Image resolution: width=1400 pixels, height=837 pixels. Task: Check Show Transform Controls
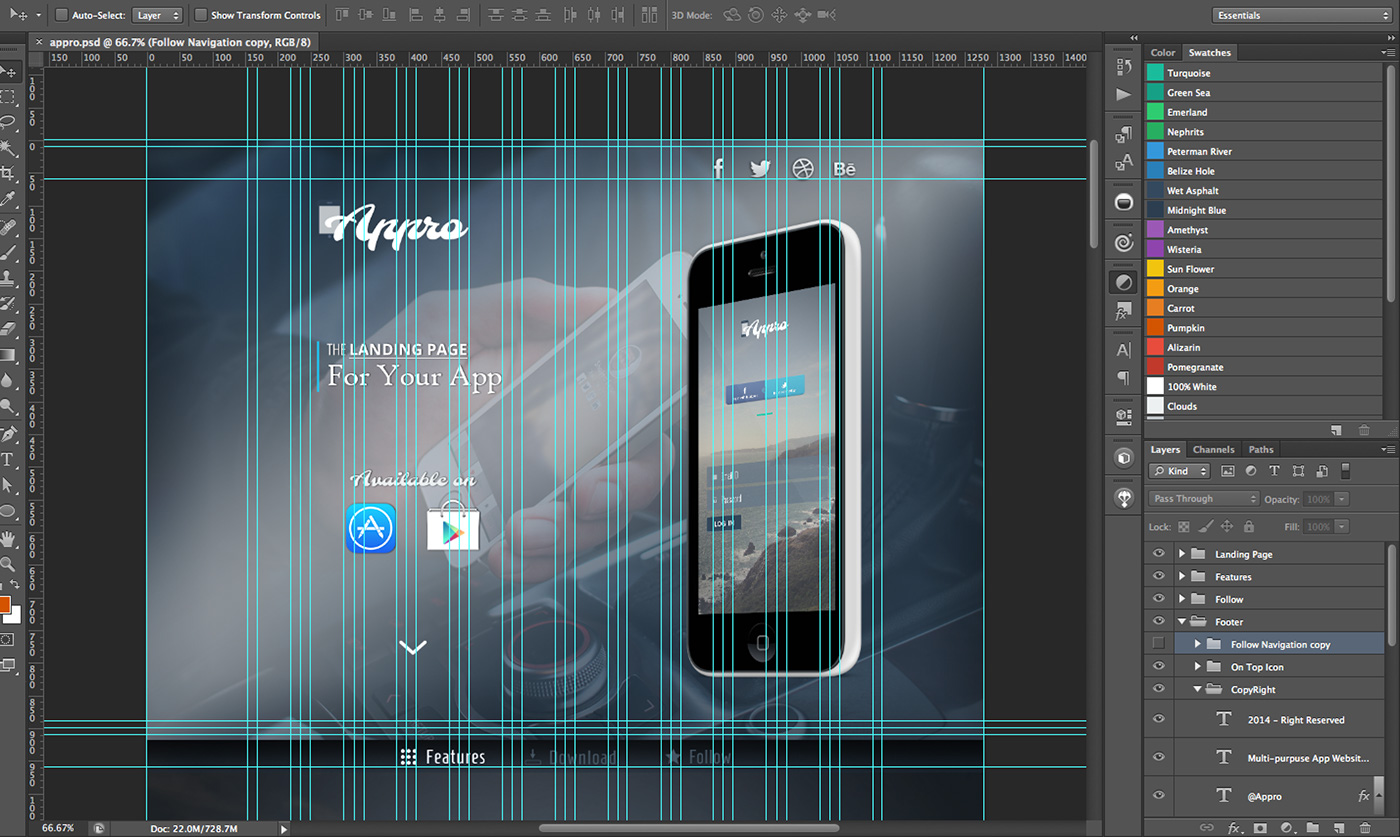pos(201,15)
